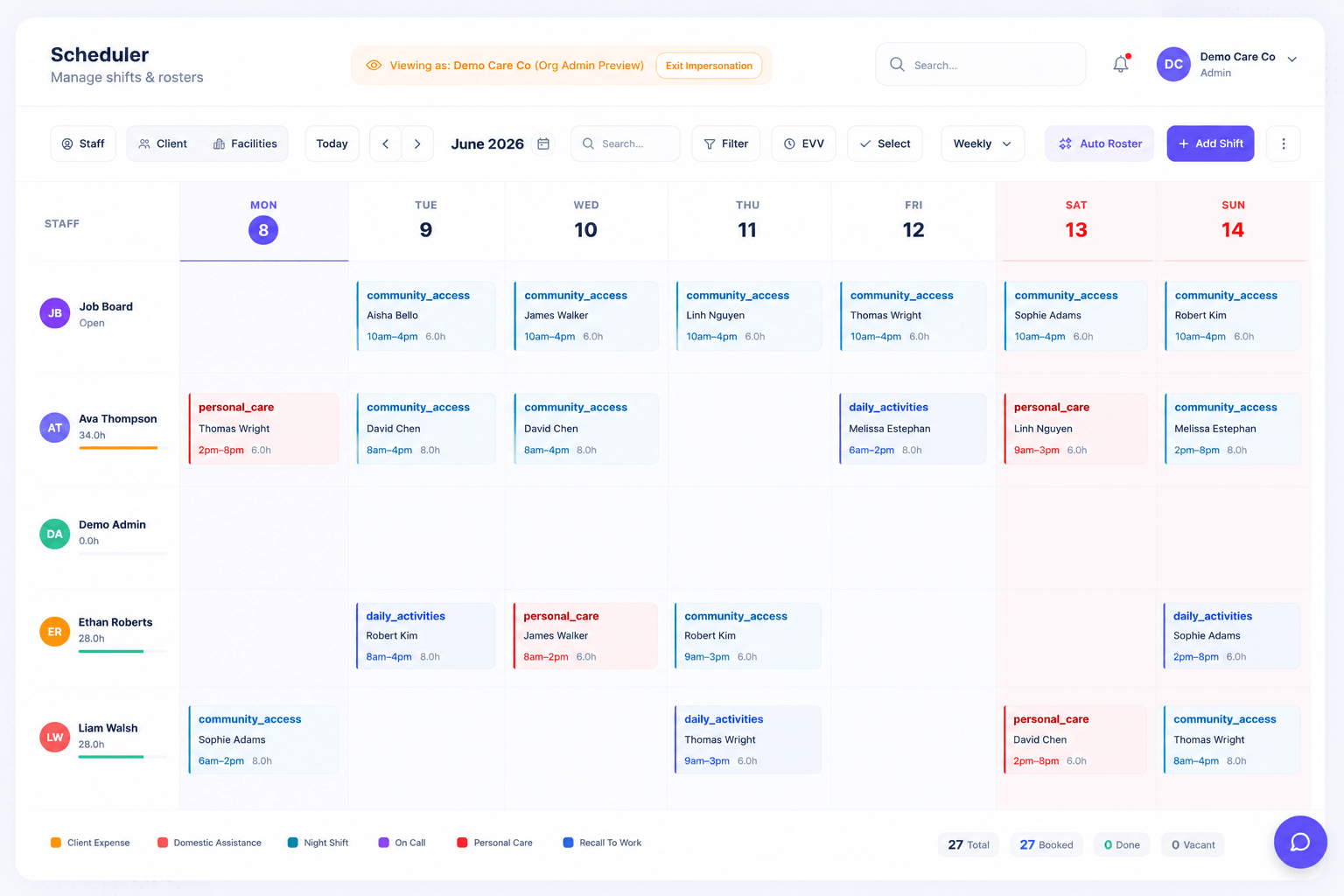Open the EVV clock button
This screenshot has height=896, width=1344.
(804, 143)
